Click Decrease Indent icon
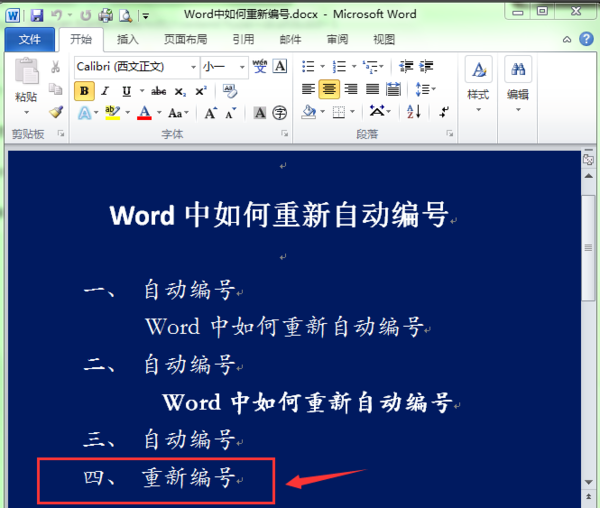Image resolution: width=600 pixels, height=508 pixels. (406, 67)
